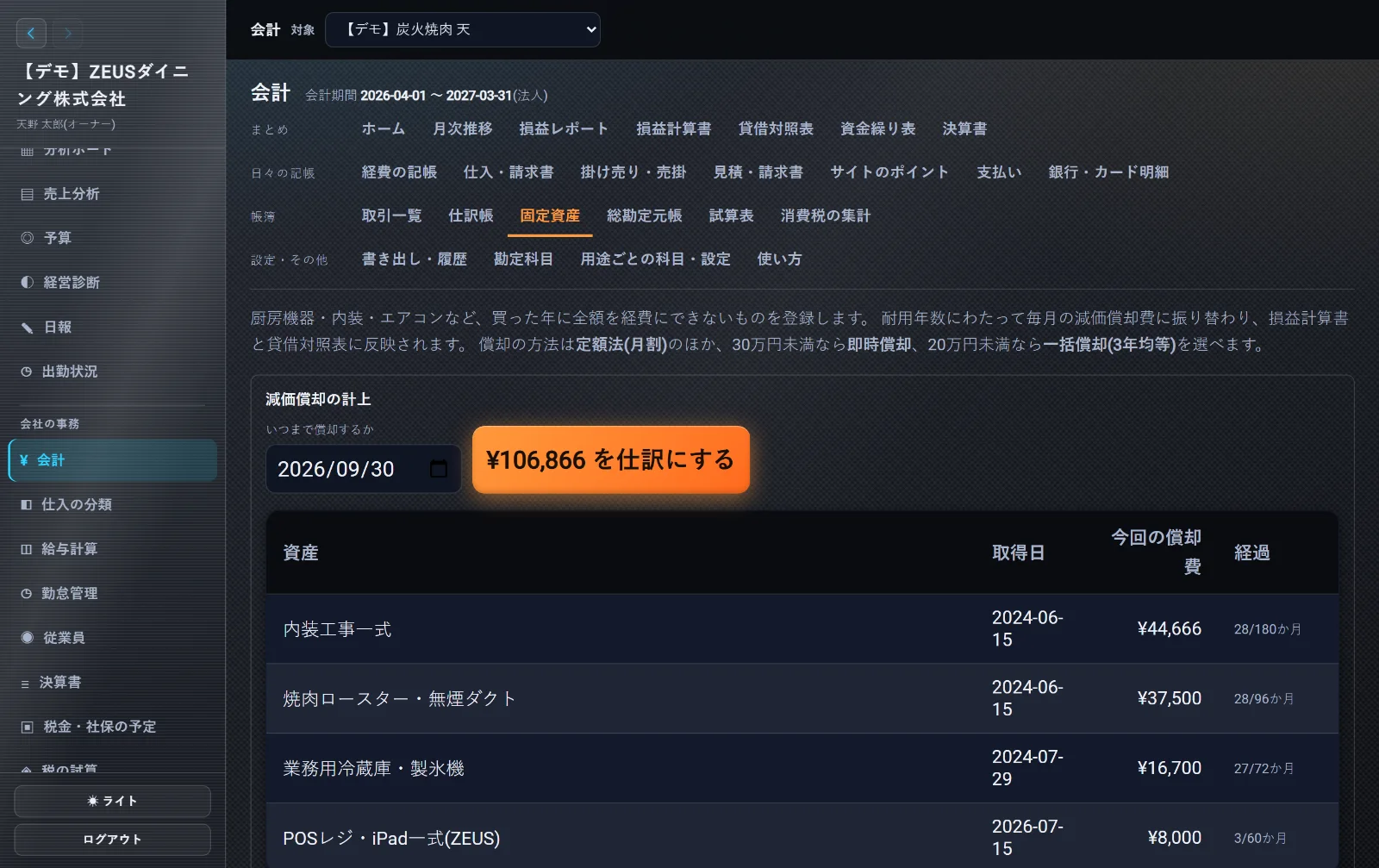
Task: Open 勘定科目 settings
Action: tap(523, 259)
